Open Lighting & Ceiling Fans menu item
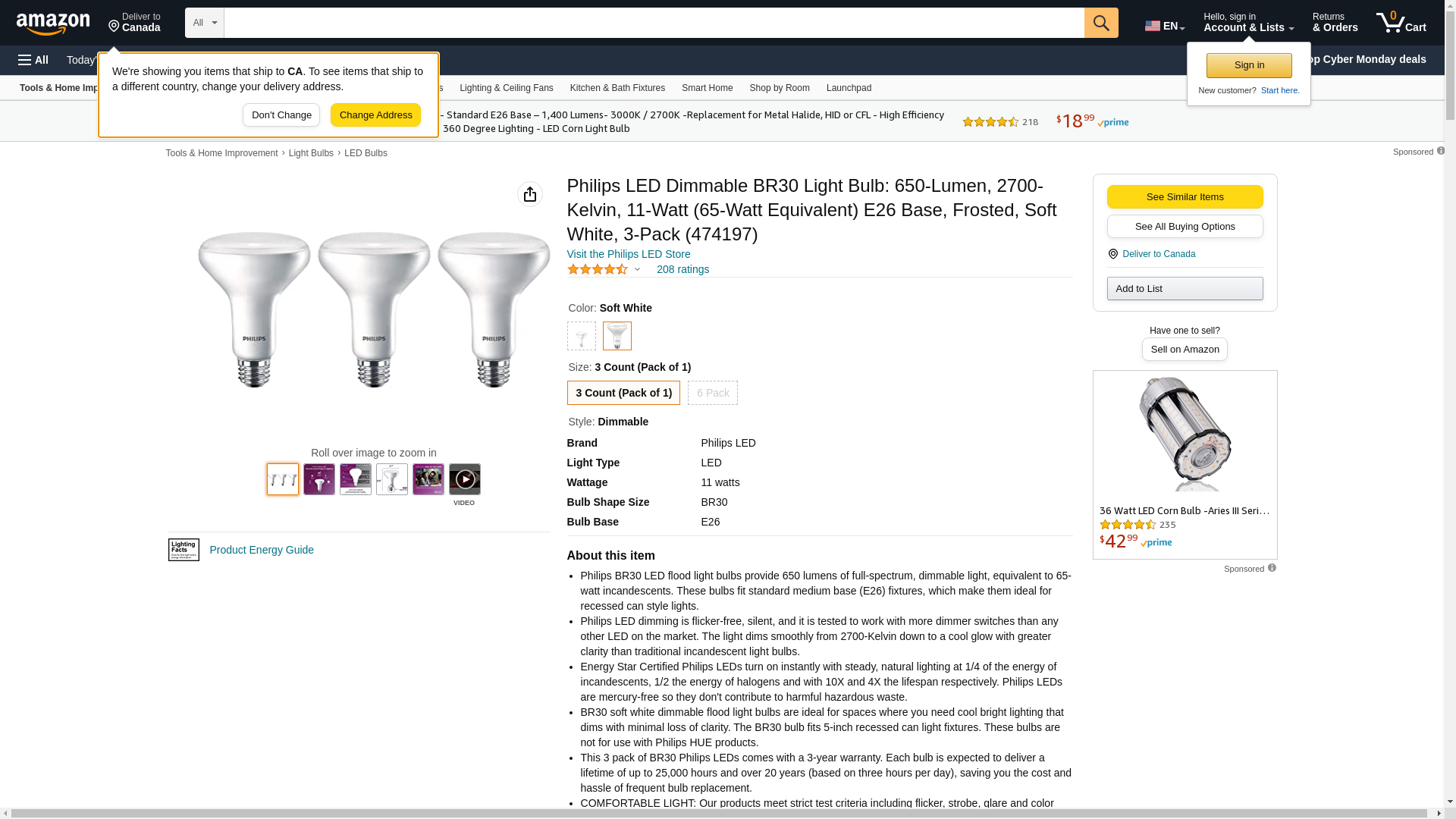 click(506, 88)
